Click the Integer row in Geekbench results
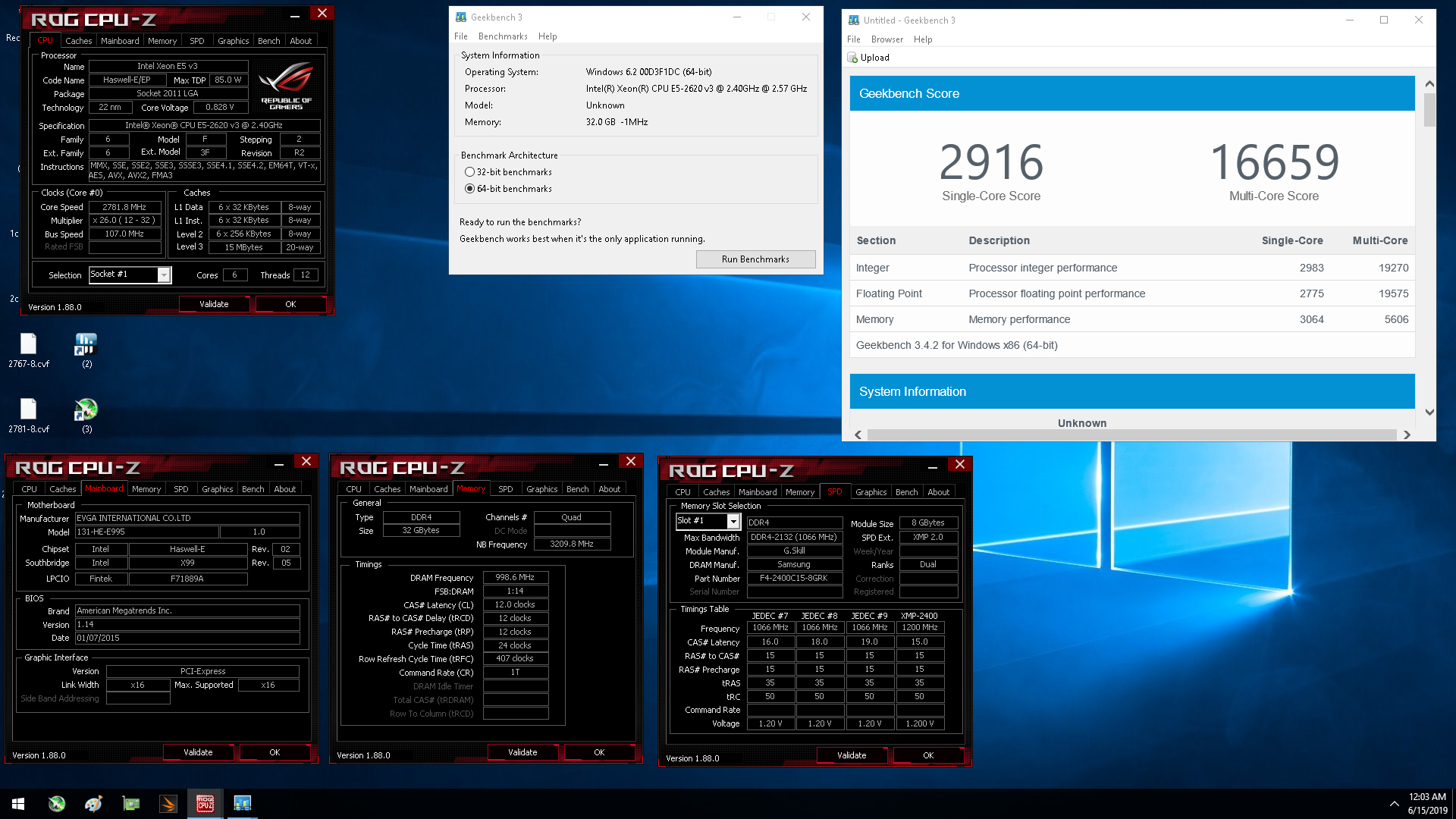The height and width of the screenshot is (819, 1456). [x=1132, y=268]
